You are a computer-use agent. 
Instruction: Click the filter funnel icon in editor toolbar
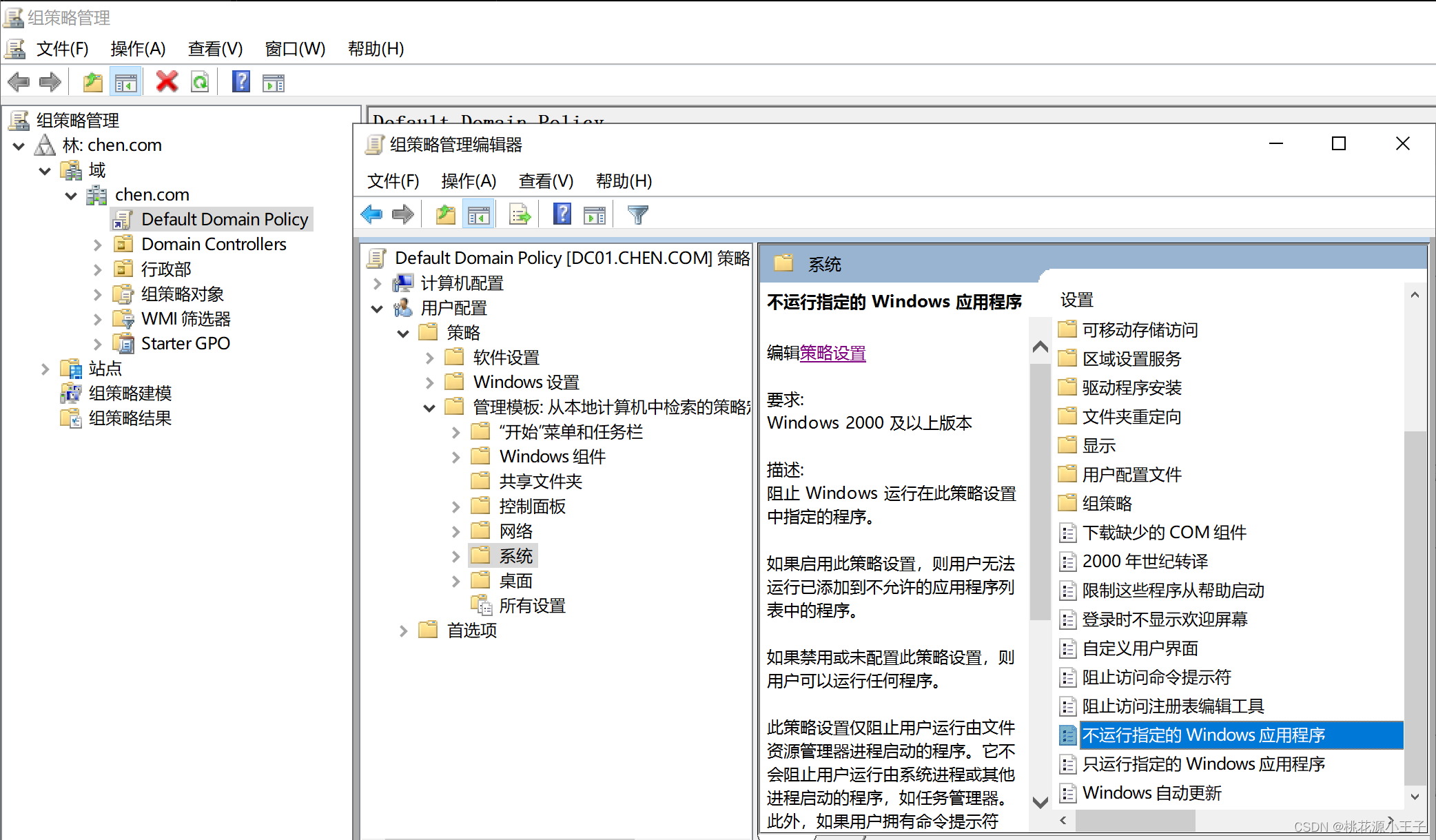[637, 215]
